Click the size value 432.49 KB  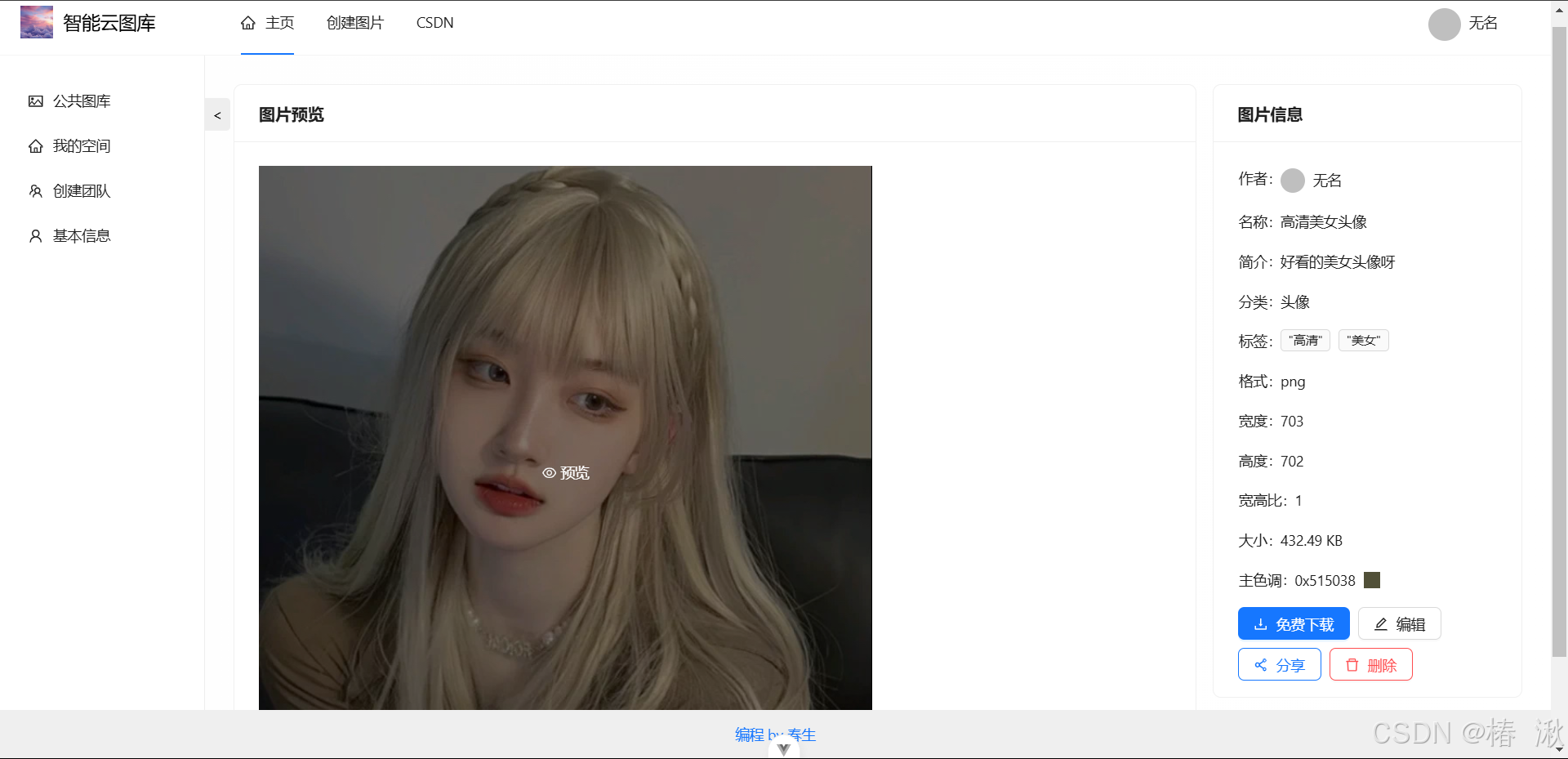[x=1312, y=541]
